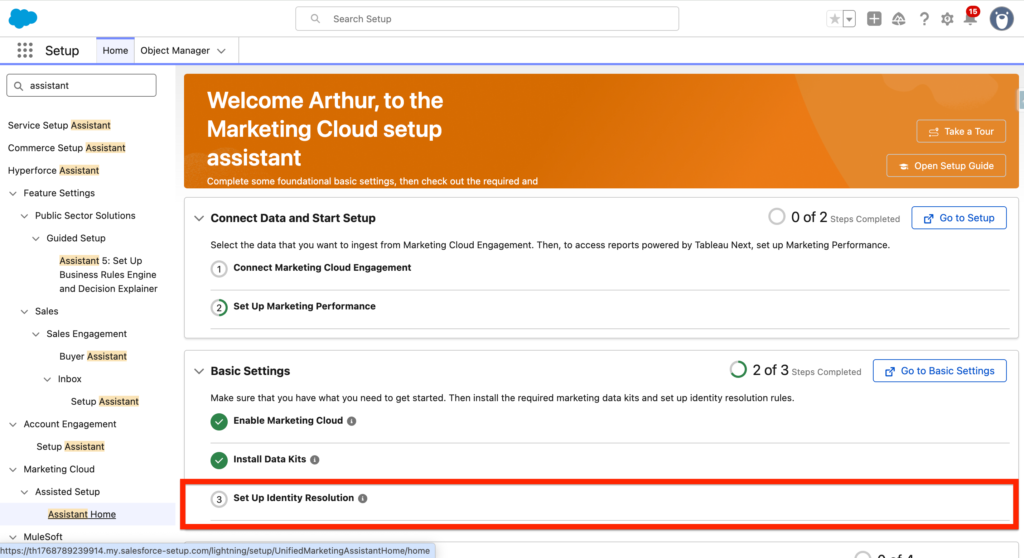This screenshot has height=558, width=1024.
Task: Open the Object Manager tab dropdown arrow
Action: coord(221,51)
